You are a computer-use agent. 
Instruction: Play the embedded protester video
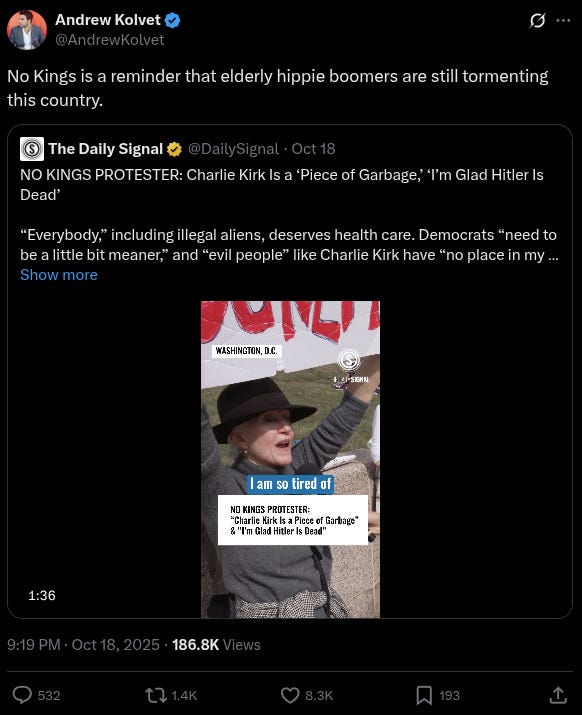coord(291,459)
